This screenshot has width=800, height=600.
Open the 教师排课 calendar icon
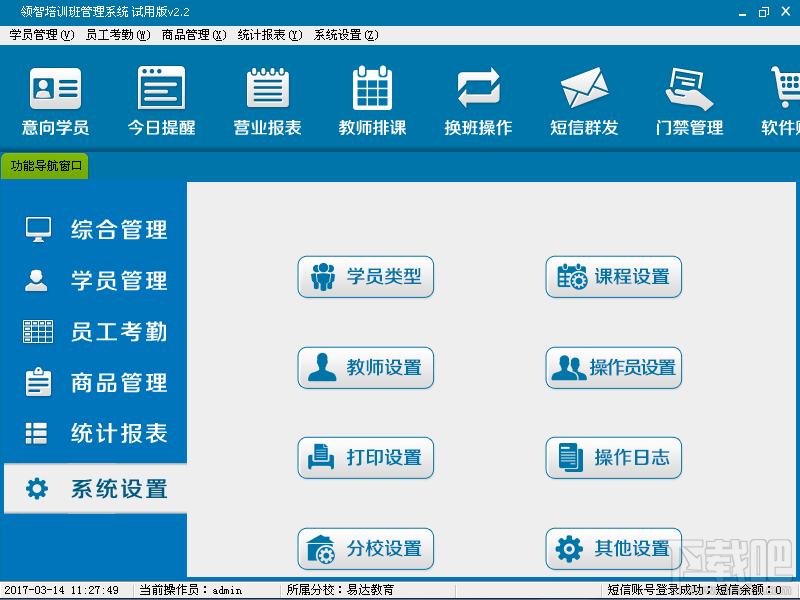click(x=372, y=101)
